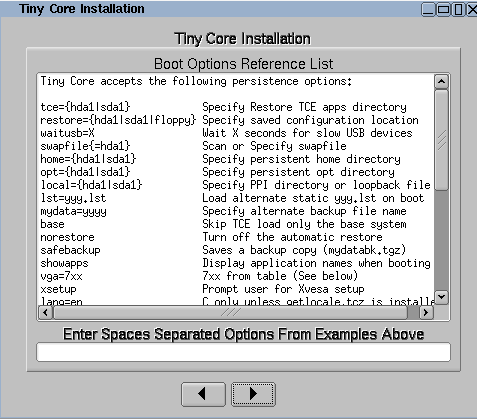Click 'Scan or Specify swapfile' description
This screenshot has height=419, width=477.
(x=274, y=146)
